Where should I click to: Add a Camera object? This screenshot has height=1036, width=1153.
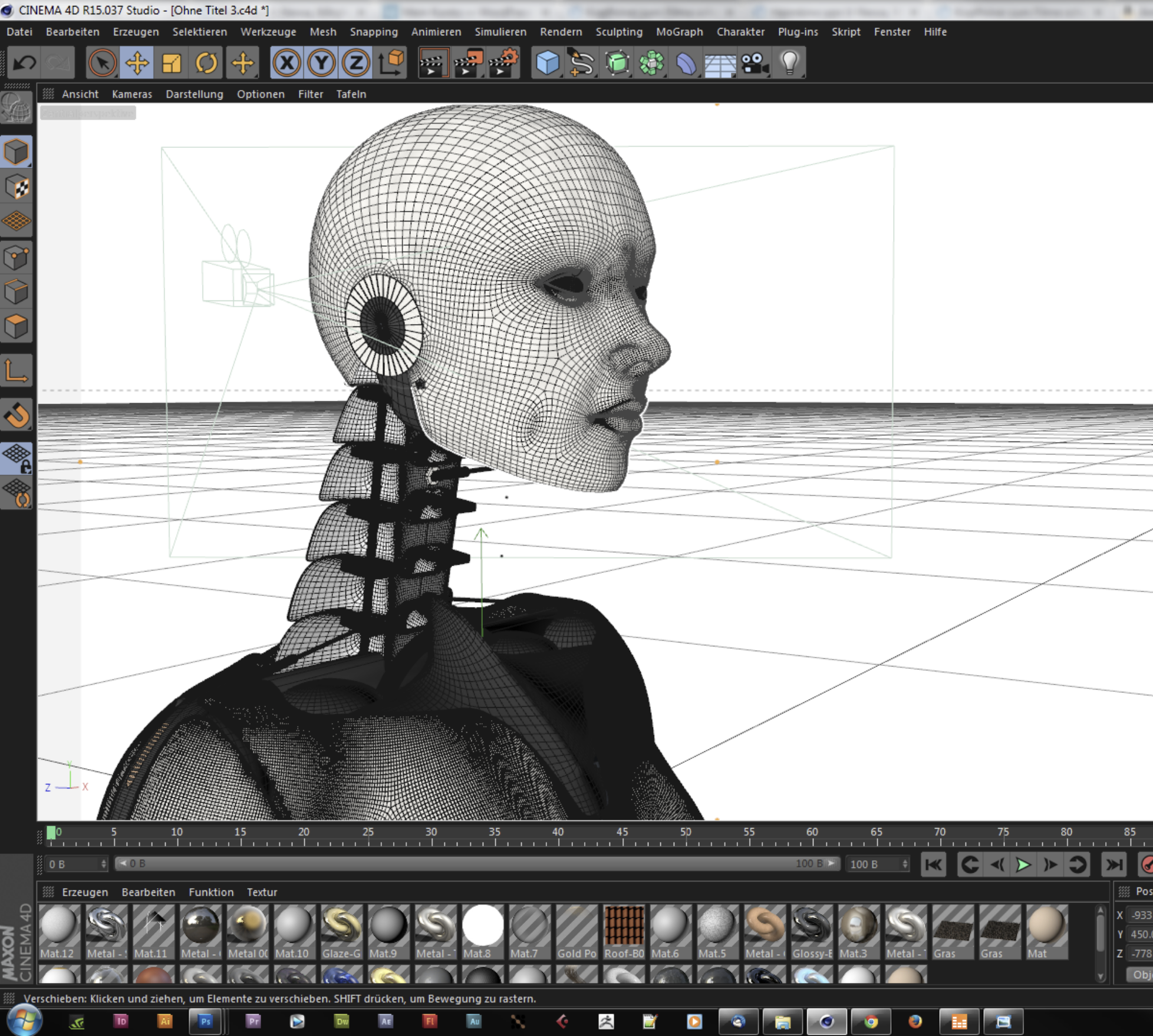[755, 63]
